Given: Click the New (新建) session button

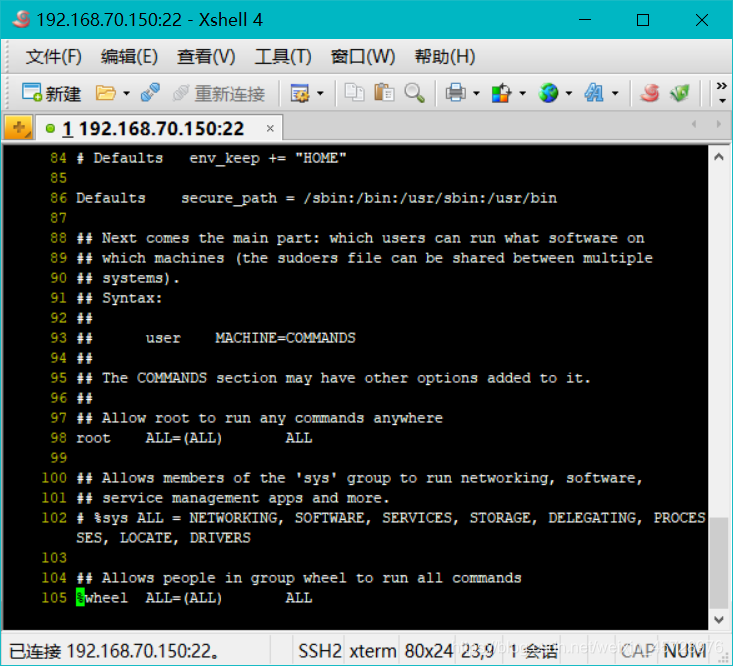Looking at the screenshot, I should pyautogui.click(x=51, y=93).
